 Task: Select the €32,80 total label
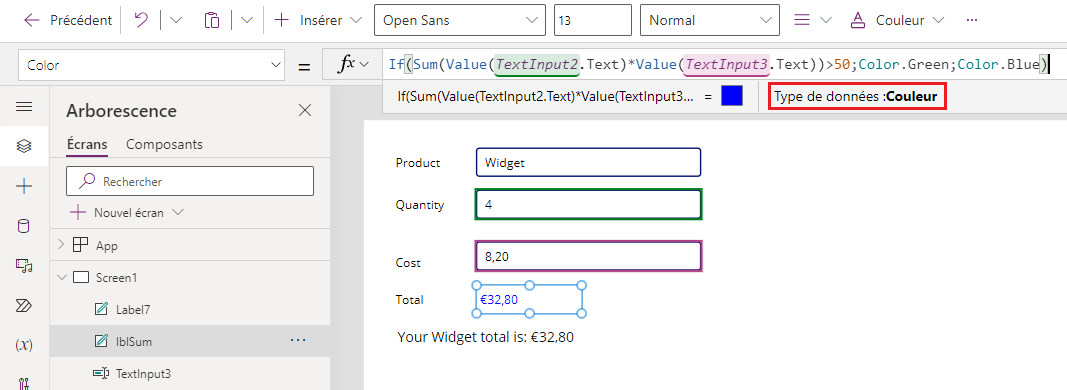529,299
